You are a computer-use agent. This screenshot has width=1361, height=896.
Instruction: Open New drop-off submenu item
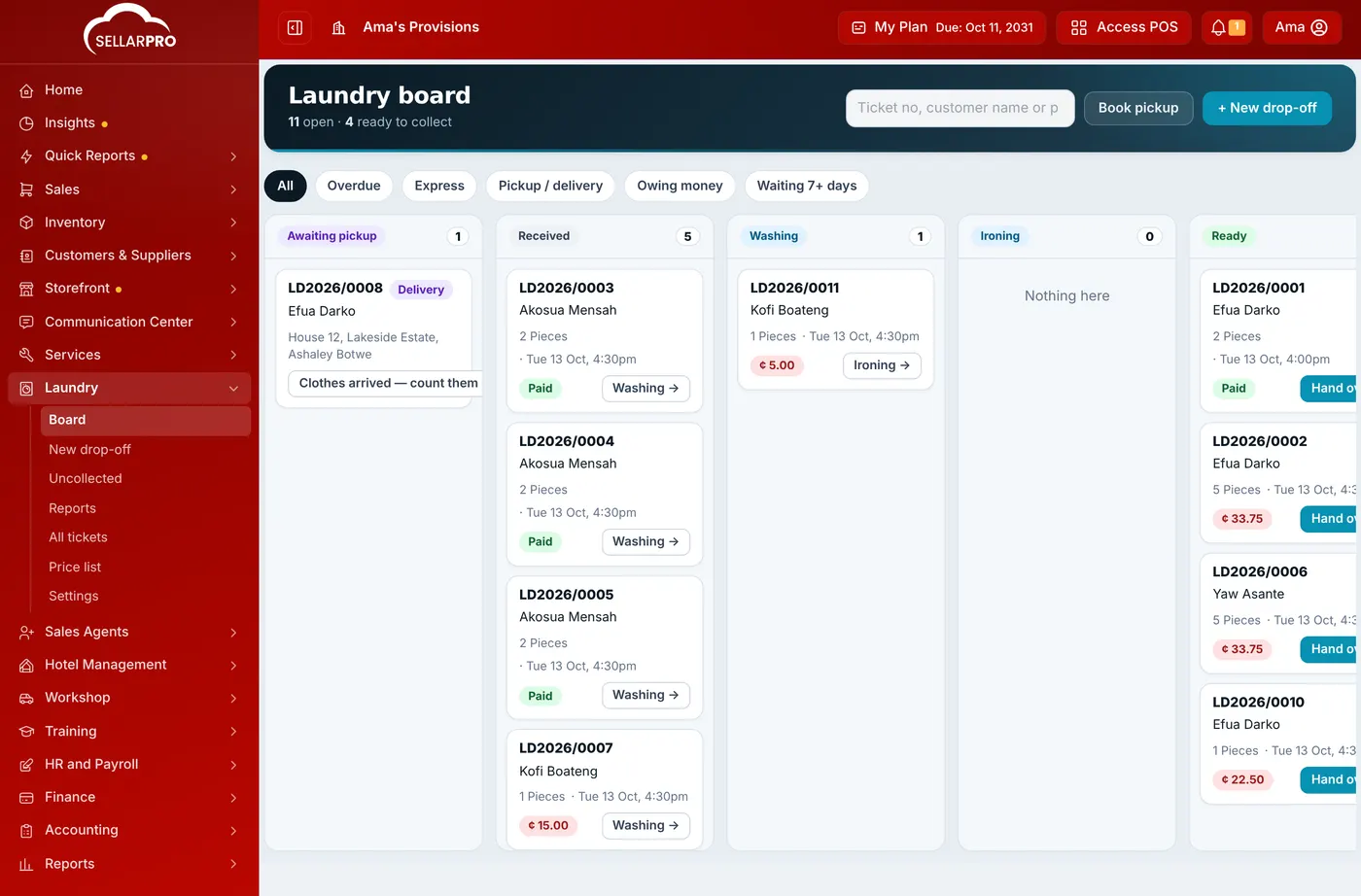point(89,450)
